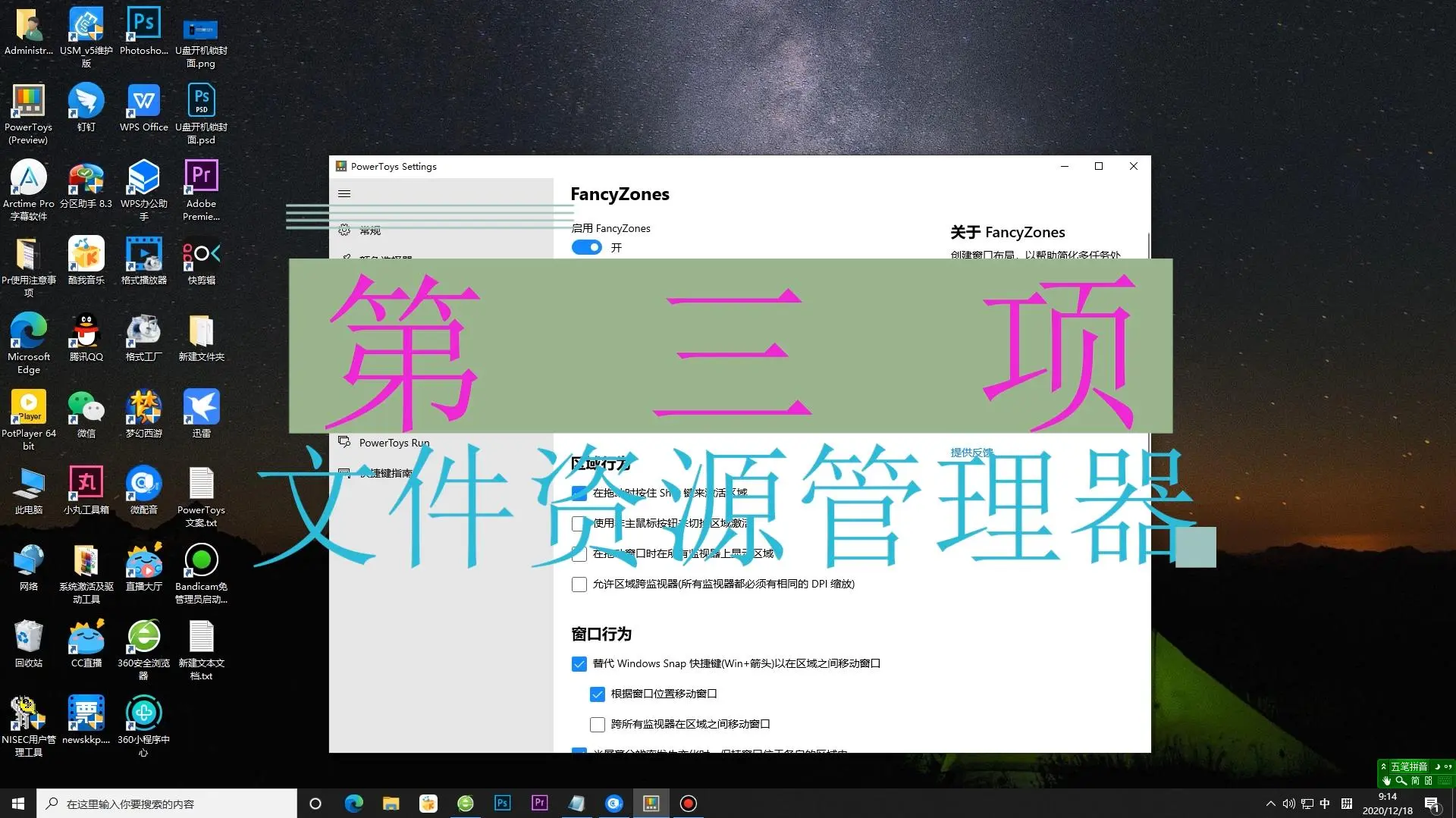
Task: Open the 提供反馈 feedback link
Action: (971, 453)
